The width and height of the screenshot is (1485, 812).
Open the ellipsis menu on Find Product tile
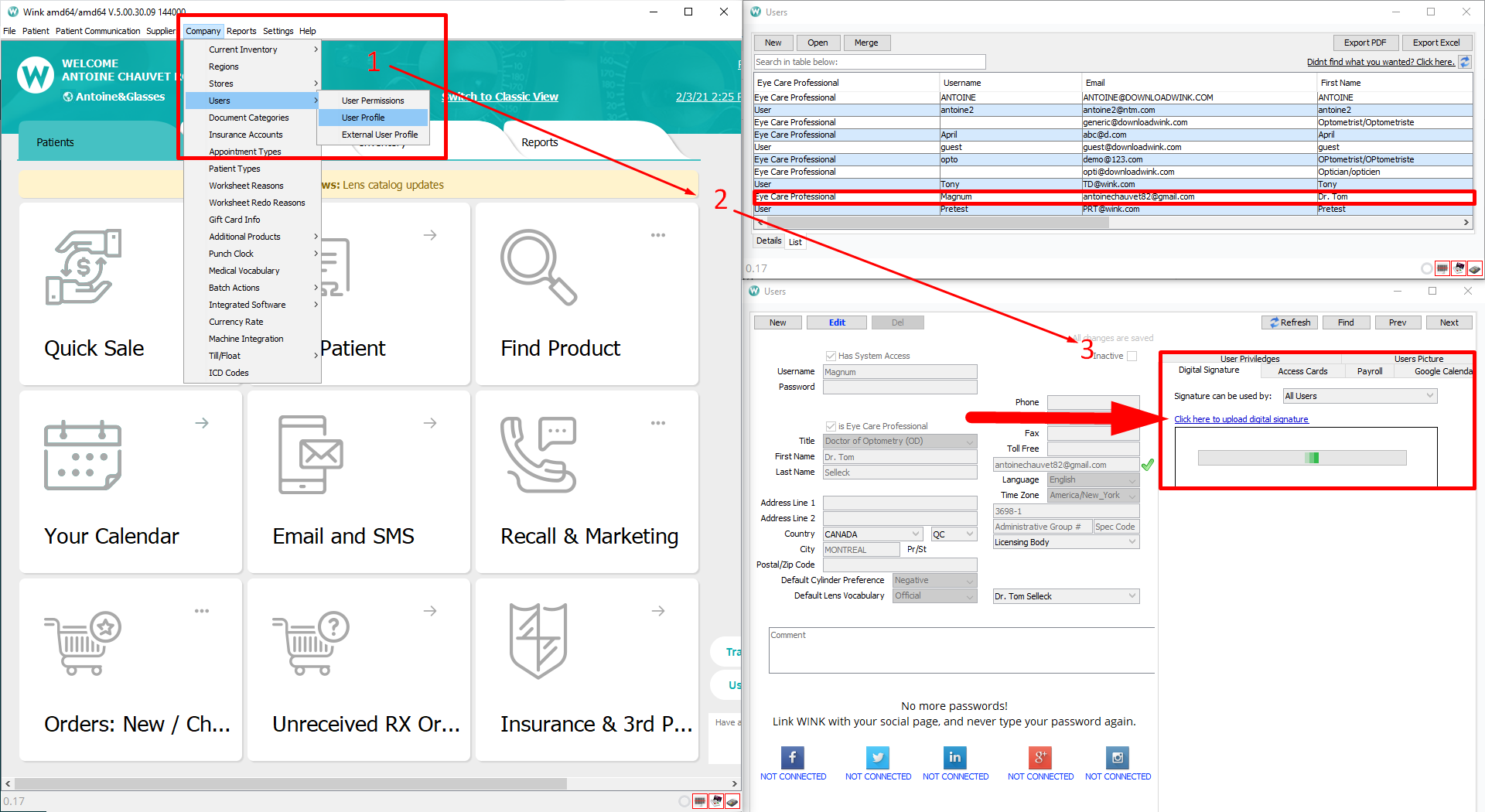pos(658,235)
